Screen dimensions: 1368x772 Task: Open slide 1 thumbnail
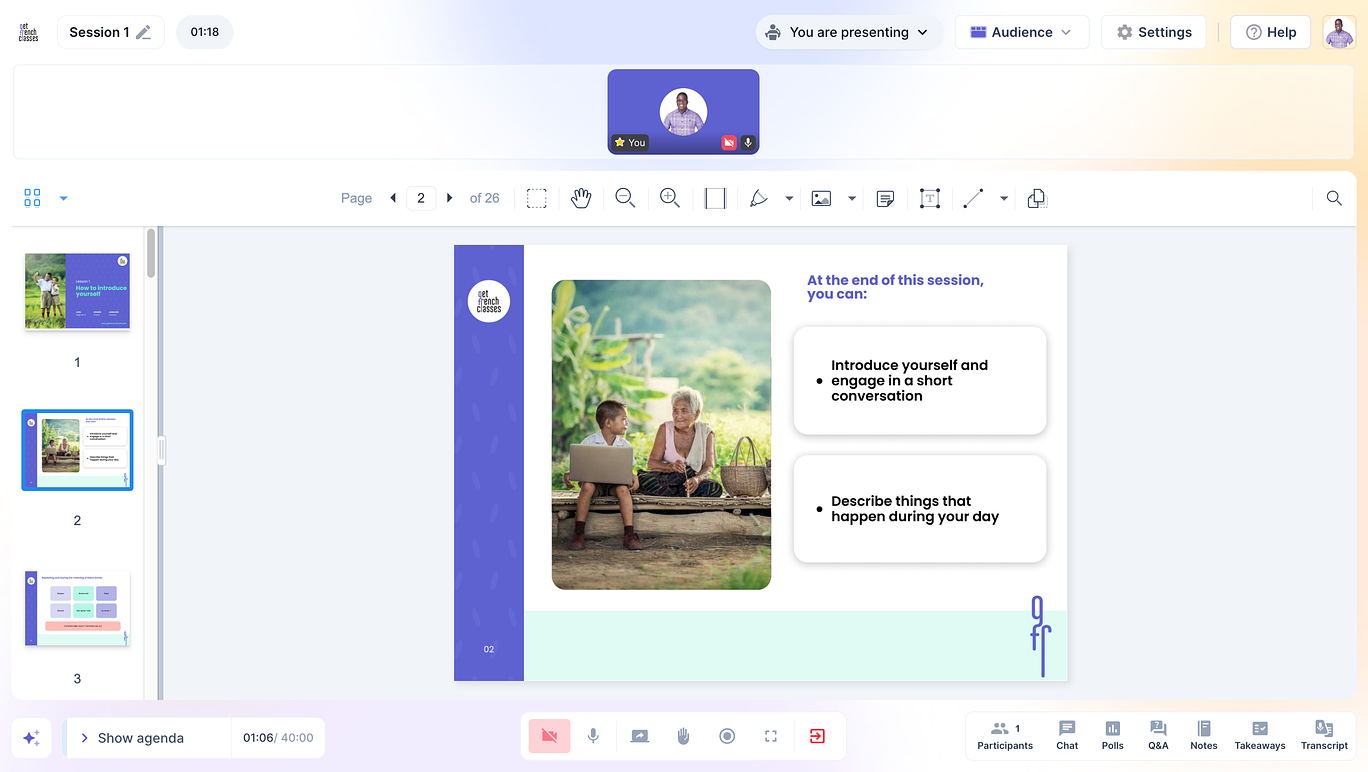77,292
